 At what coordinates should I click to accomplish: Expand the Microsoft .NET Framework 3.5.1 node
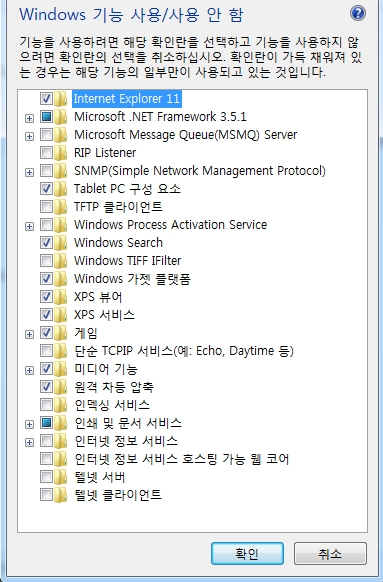coord(29,118)
